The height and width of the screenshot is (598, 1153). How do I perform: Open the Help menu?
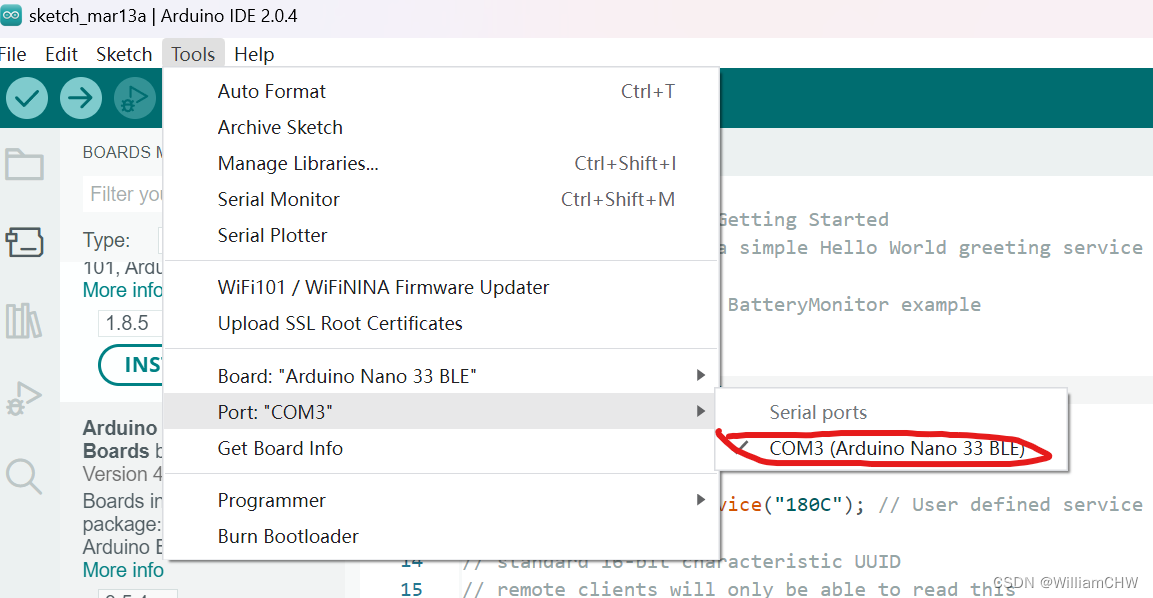pyautogui.click(x=254, y=54)
